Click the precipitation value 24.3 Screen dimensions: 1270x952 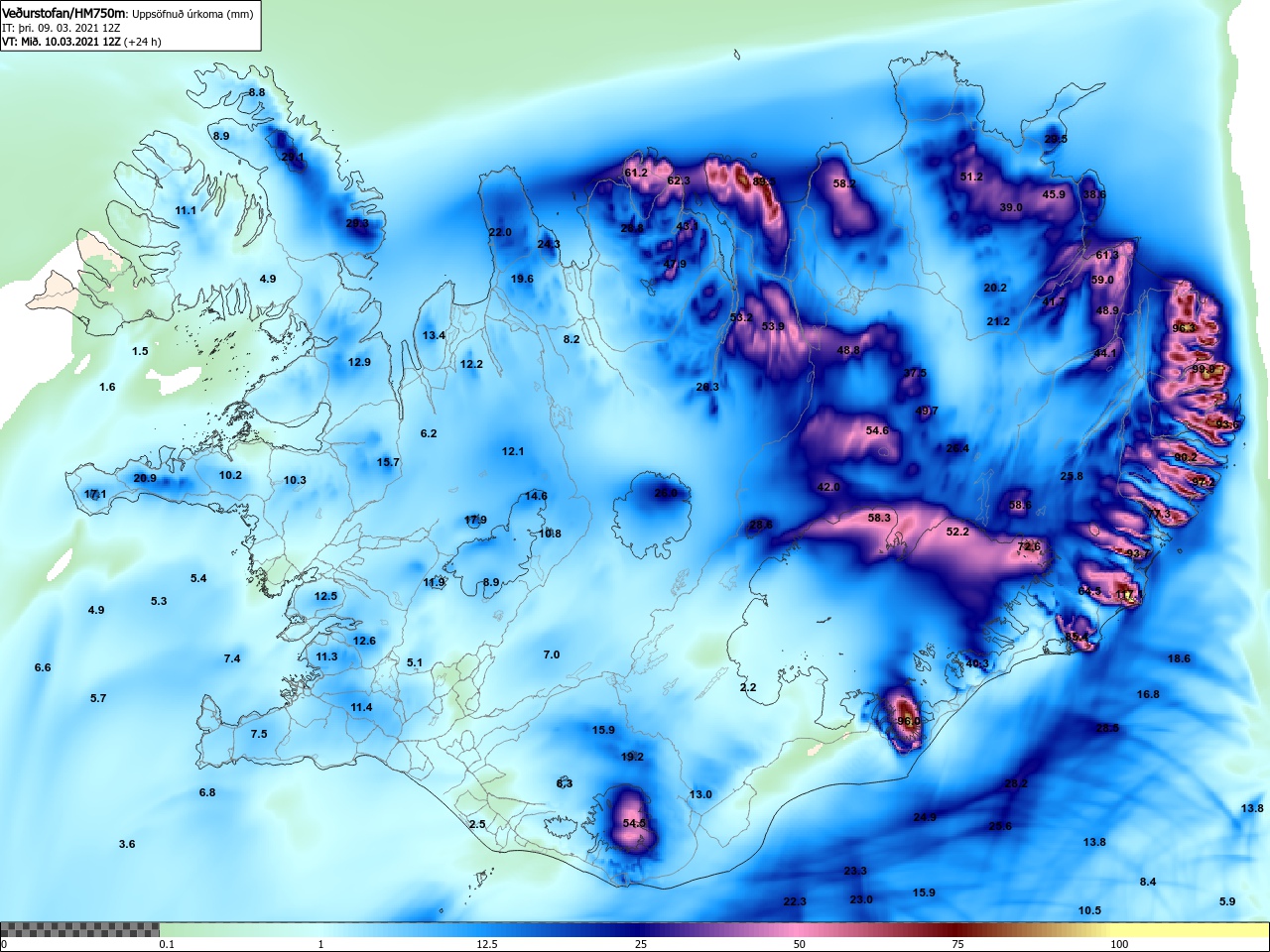[549, 244]
